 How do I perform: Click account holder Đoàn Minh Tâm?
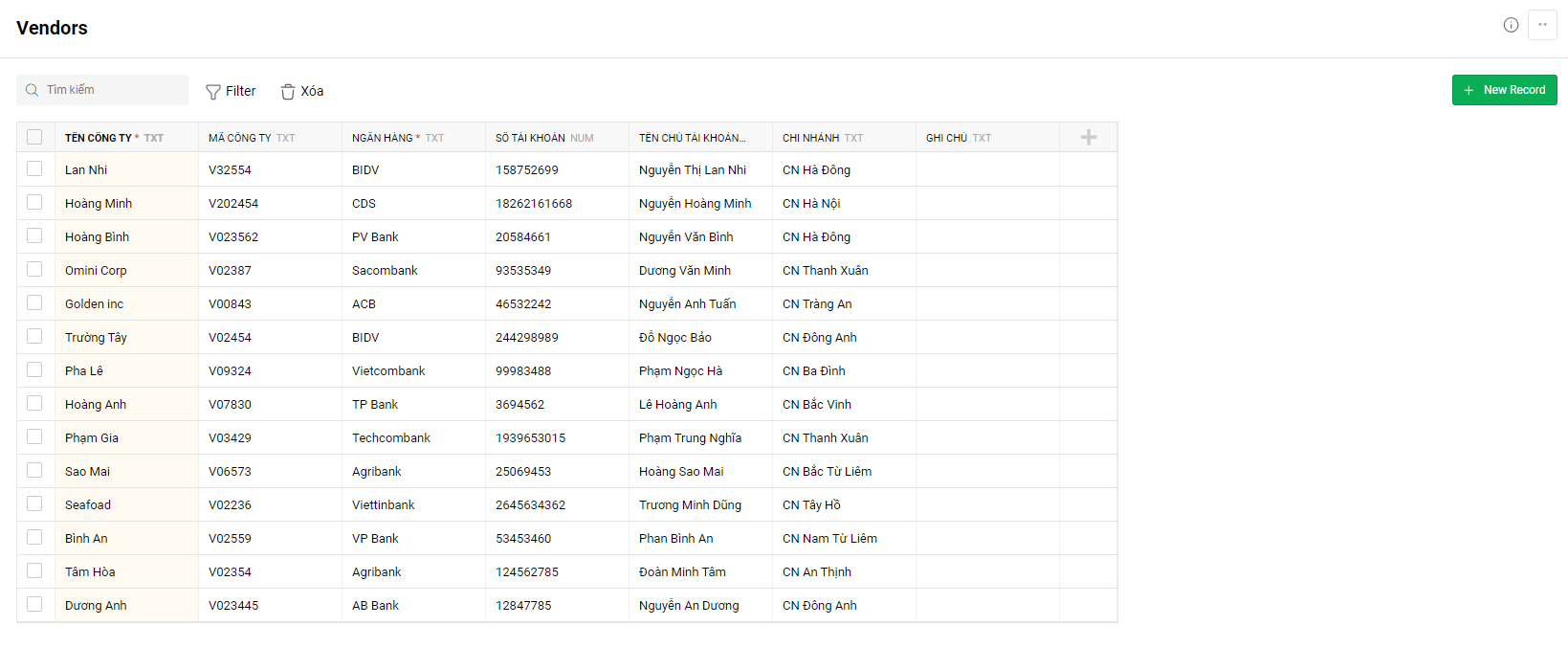pyautogui.click(x=700, y=571)
